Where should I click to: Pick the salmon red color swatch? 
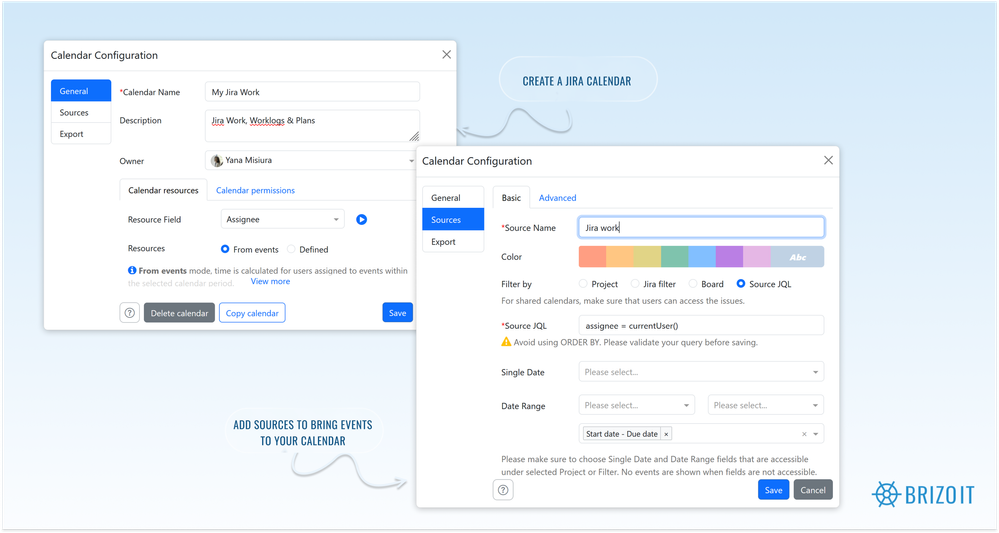[593, 257]
